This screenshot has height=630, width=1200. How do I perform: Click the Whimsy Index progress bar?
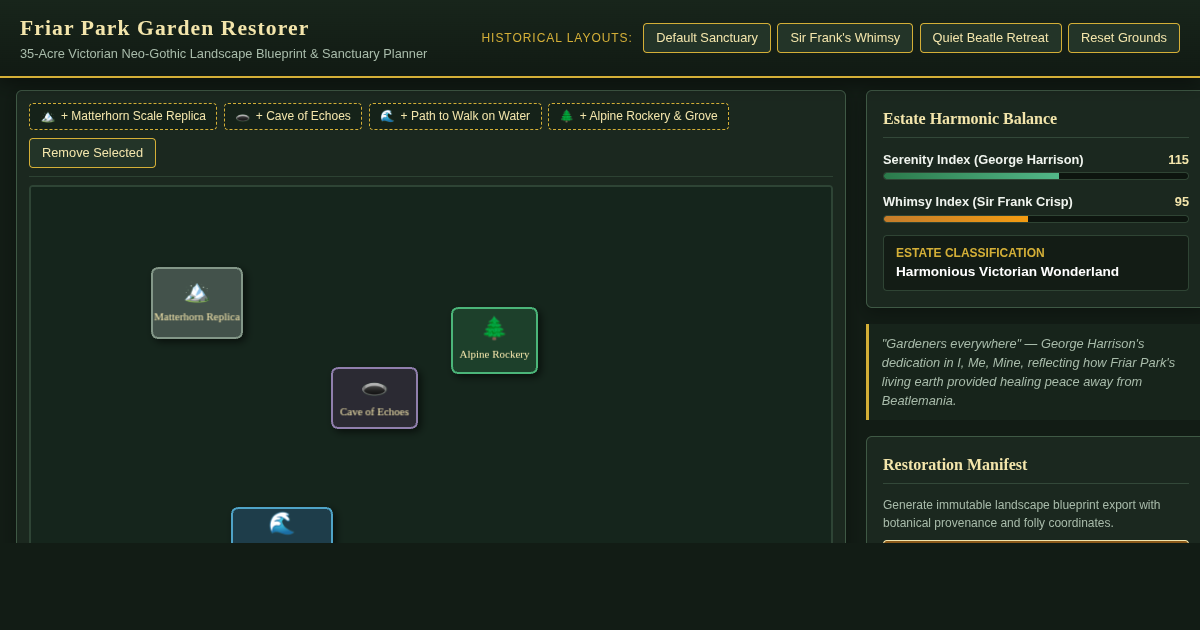click(1036, 219)
